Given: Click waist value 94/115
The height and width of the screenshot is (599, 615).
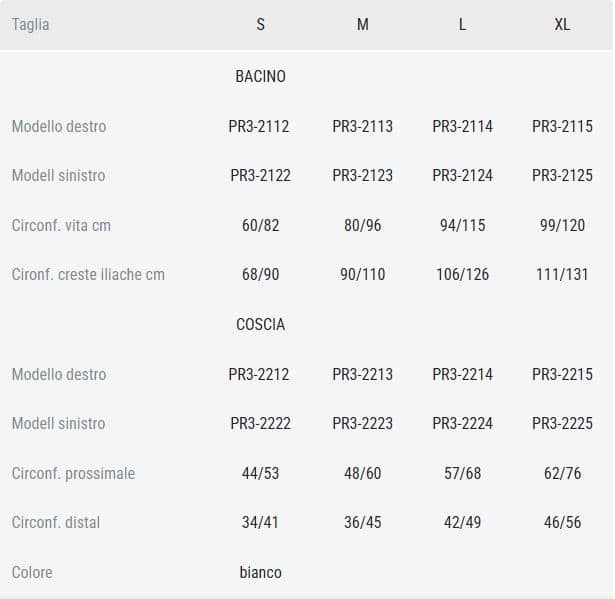Looking at the screenshot, I should pos(462,225).
